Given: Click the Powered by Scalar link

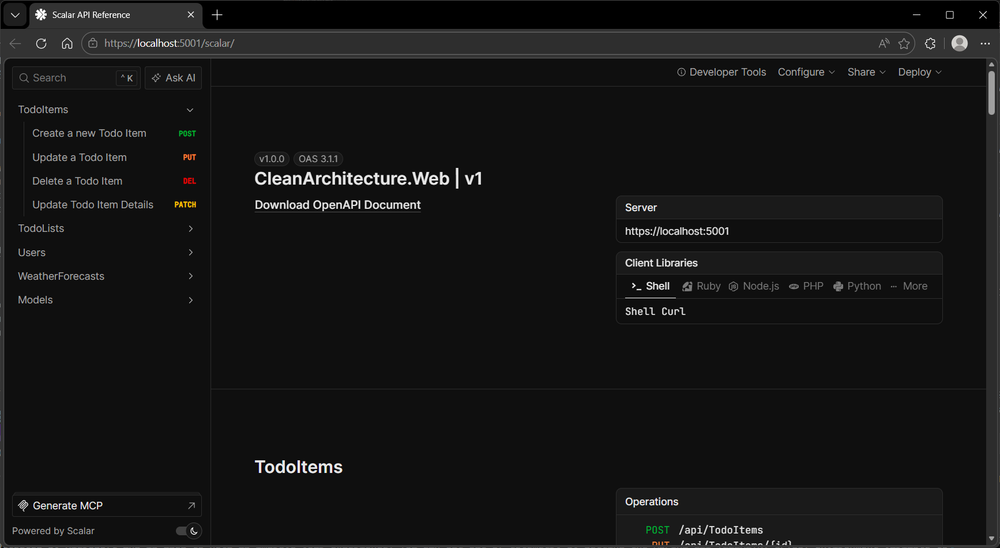Looking at the screenshot, I should [x=53, y=531].
